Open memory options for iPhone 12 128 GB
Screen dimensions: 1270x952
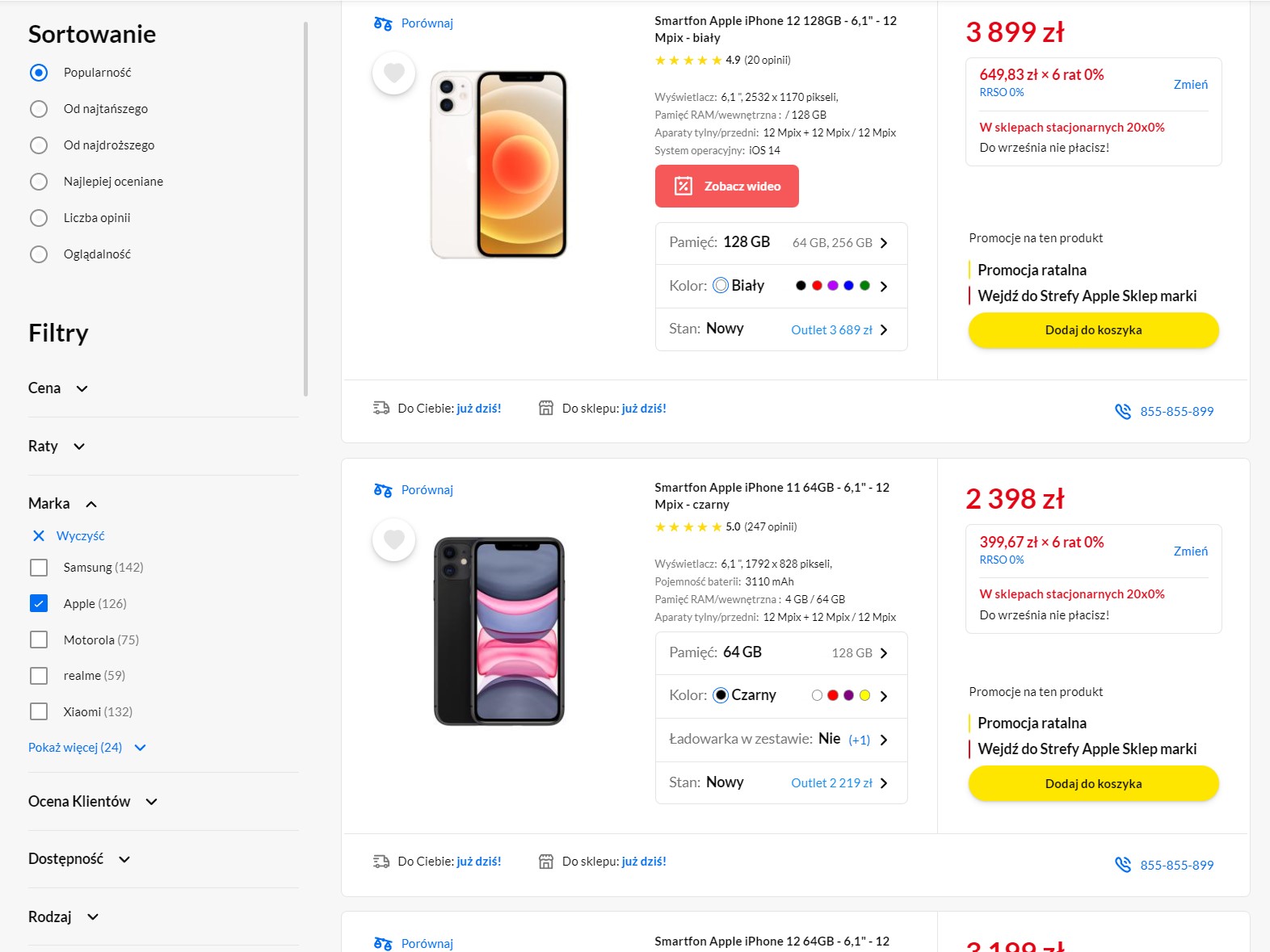[x=781, y=243]
